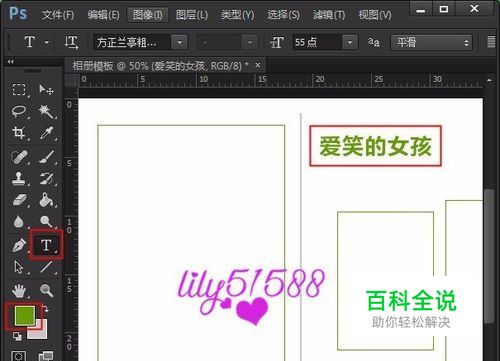Toggle Quick Mask mode

(x=19, y=356)
